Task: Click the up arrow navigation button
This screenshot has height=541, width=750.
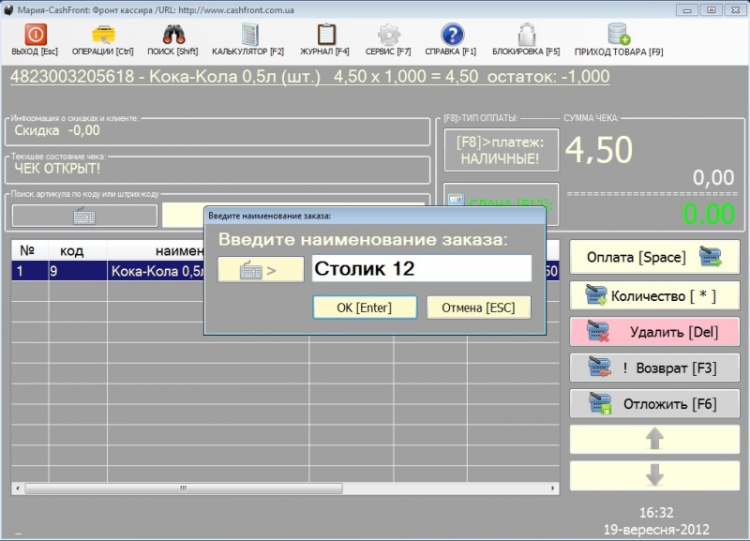Action: 654,439
